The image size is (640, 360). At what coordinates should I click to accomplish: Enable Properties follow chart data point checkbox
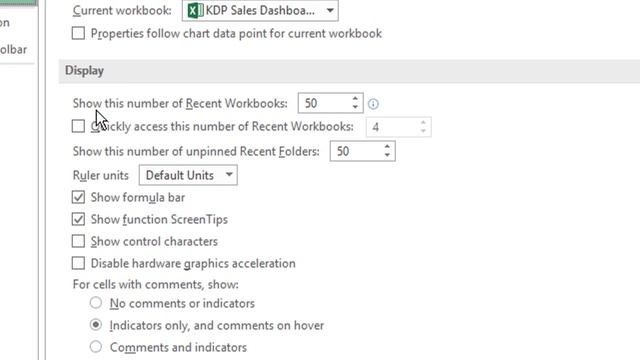point(78,33)
